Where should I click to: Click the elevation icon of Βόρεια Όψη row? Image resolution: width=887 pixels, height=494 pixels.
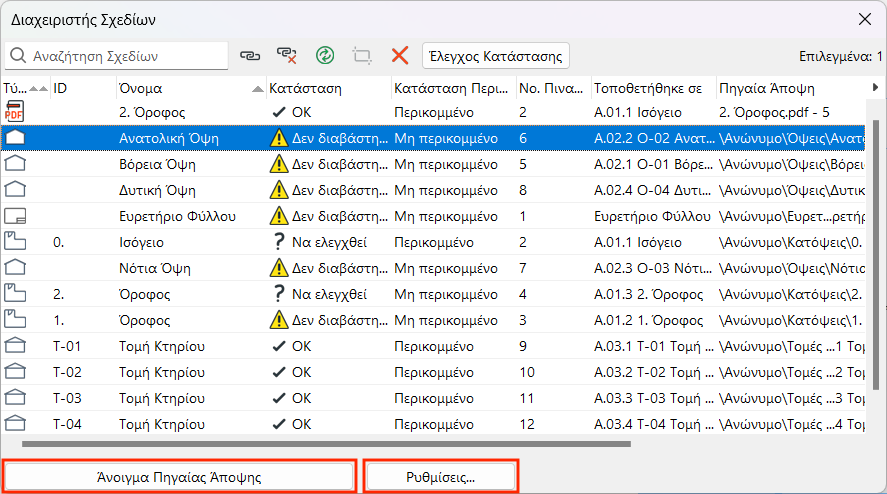pos(16,164)
